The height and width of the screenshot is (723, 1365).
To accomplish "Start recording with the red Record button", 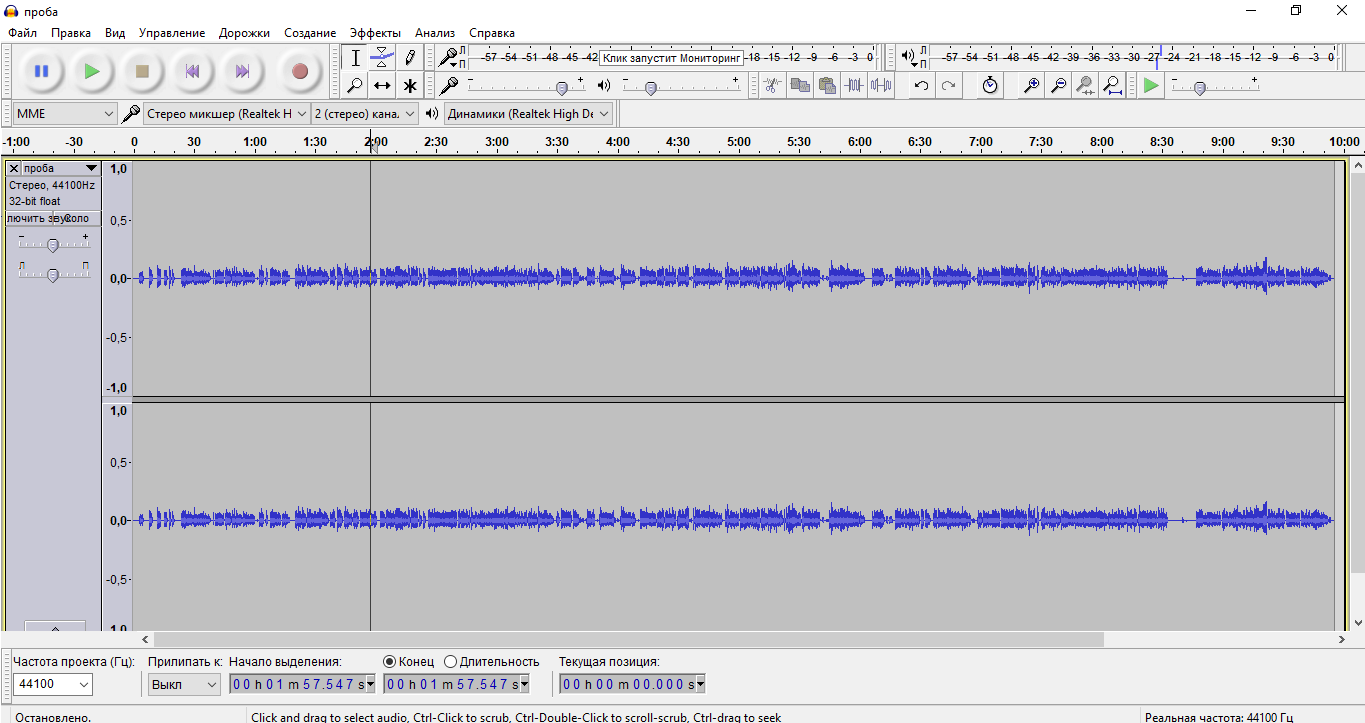I will (x=299, y=71).
